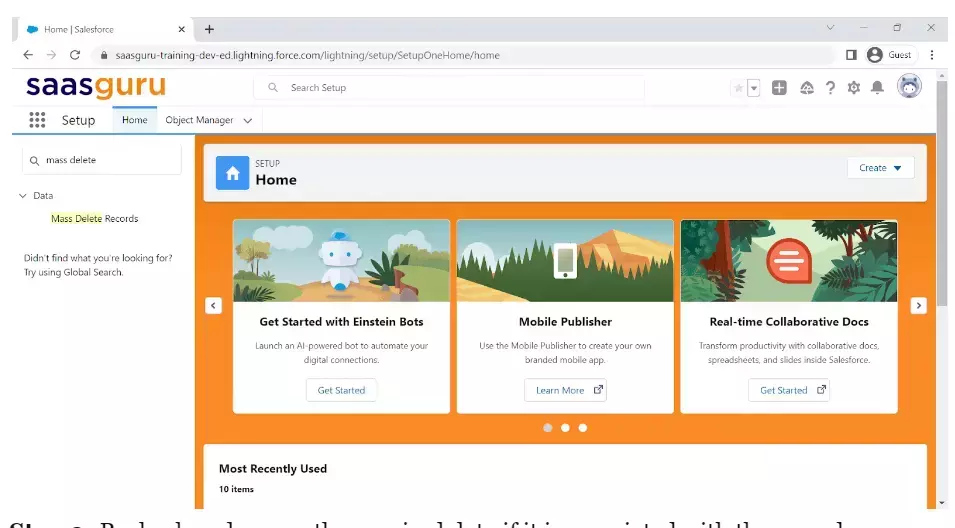955x528 pixels.
Task: Open the favorites list dropdown arrow
Action: pos(753,88)
